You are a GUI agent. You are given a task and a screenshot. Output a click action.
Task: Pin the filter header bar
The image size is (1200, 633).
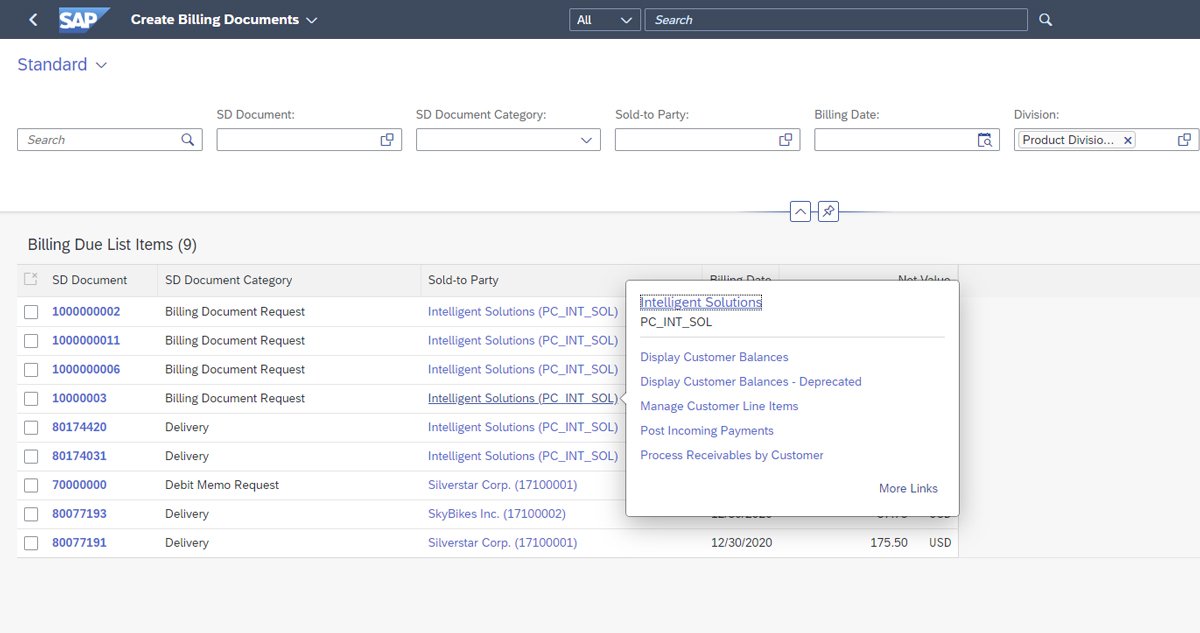828,212
